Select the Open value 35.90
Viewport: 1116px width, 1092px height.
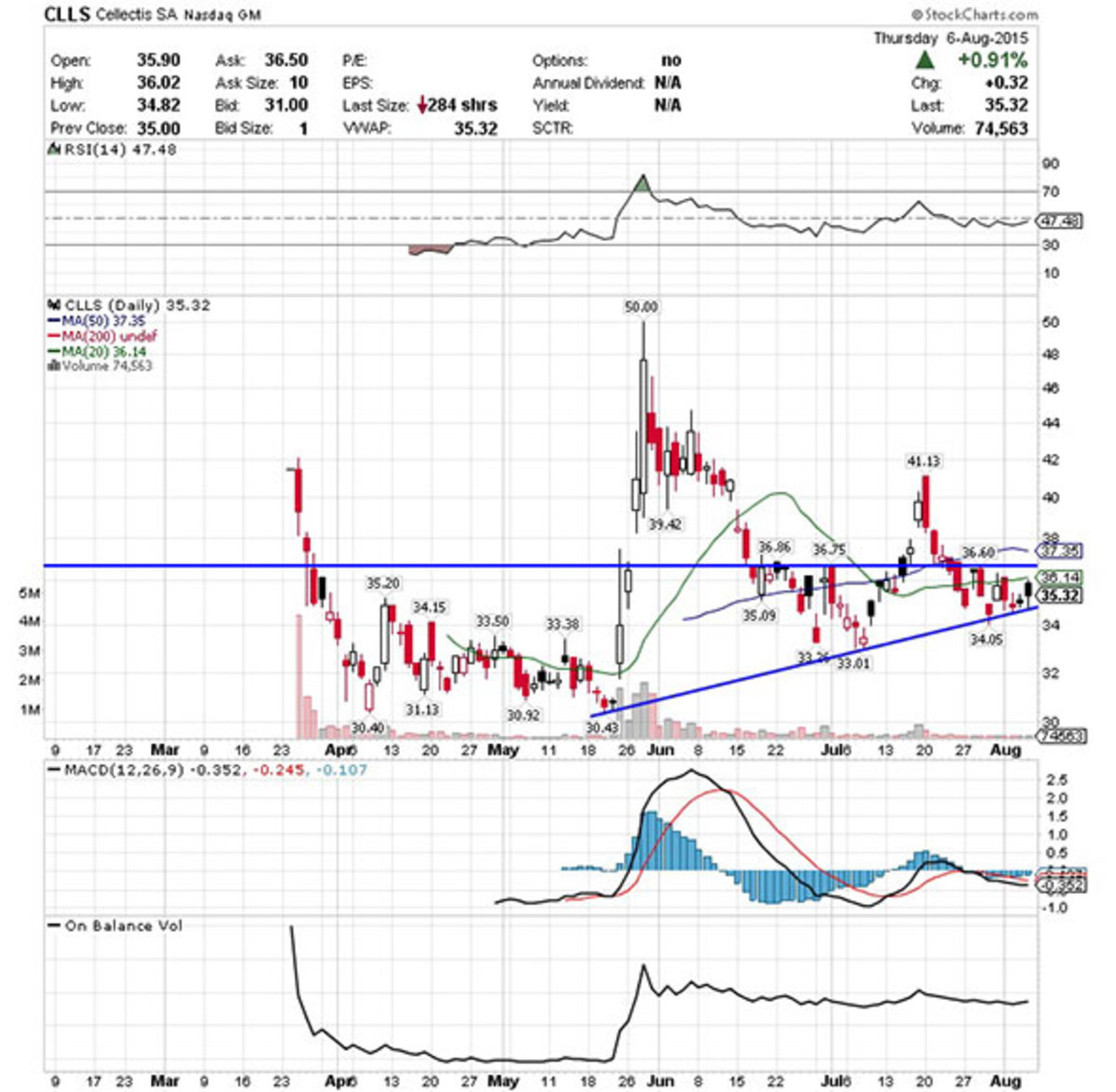pos(159,60)
